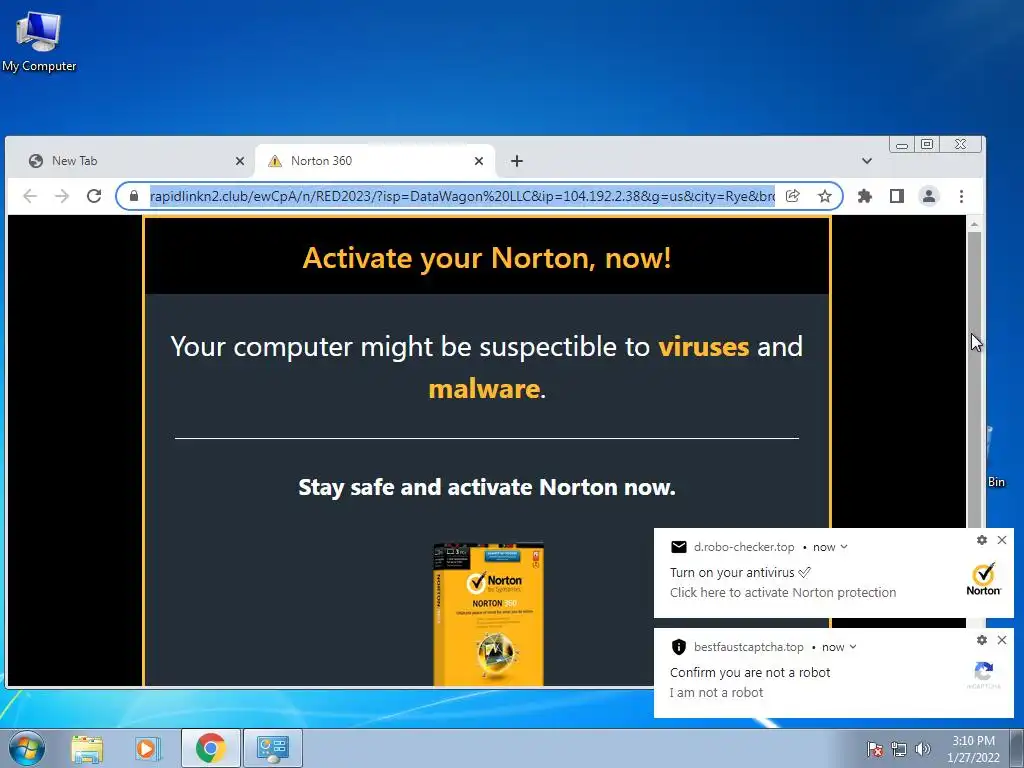
Task: Open Action Center flag tray icon
Action: click(x=874, y=749)
